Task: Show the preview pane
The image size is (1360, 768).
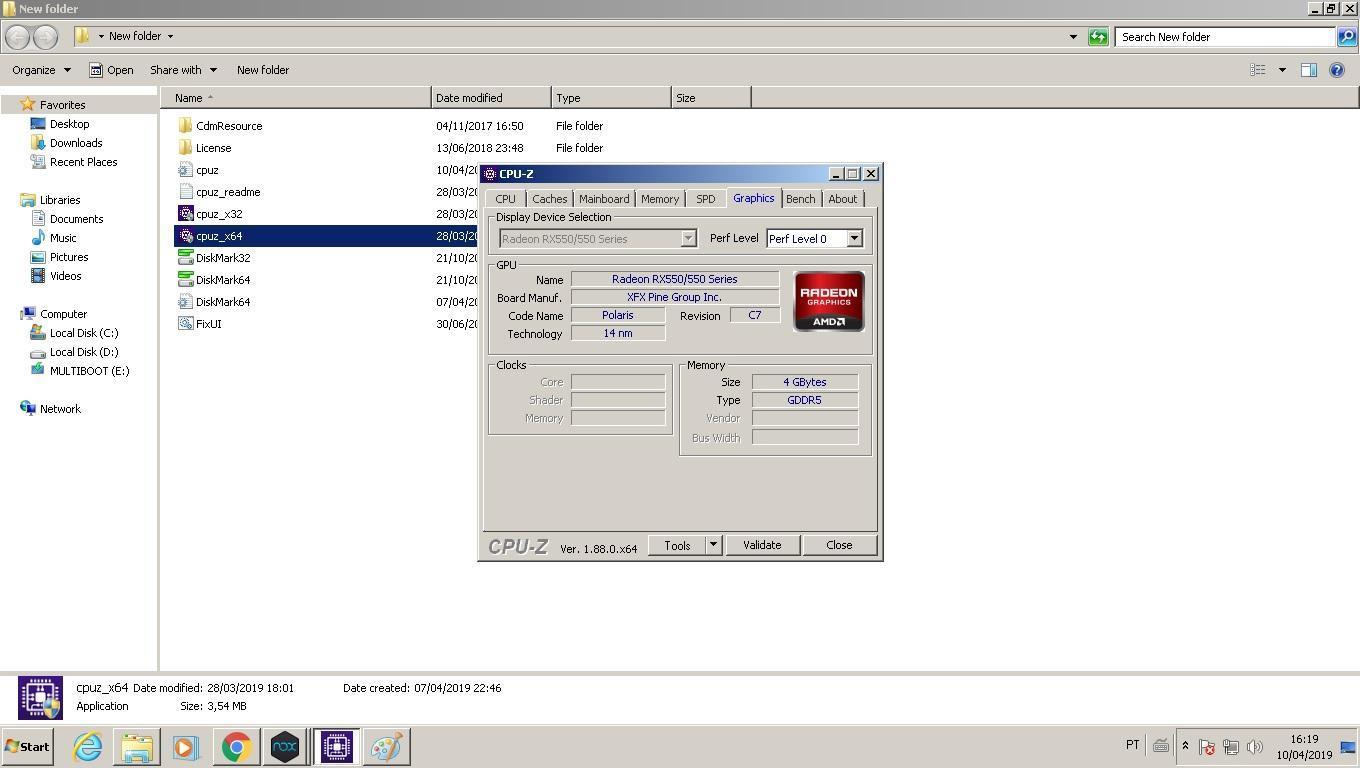Action: [1308, 70]
